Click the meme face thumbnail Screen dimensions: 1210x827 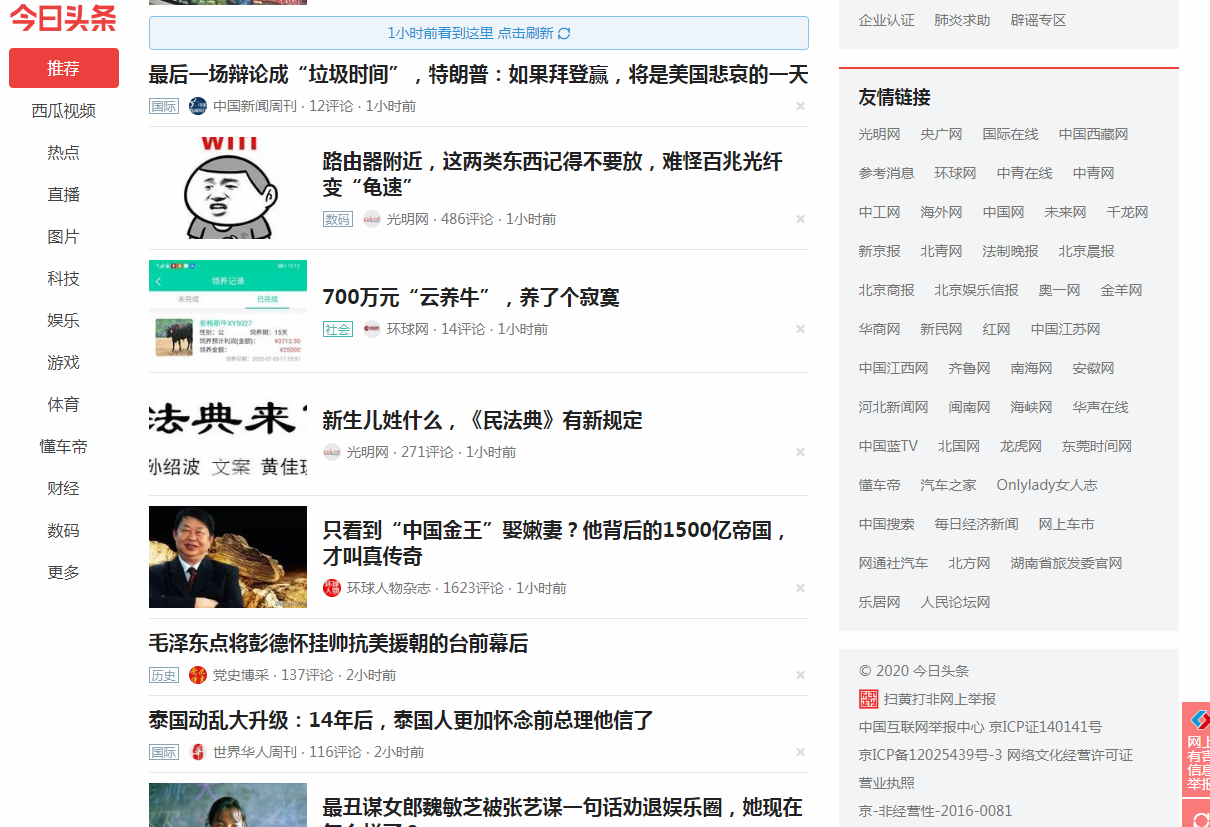point(228,188)
